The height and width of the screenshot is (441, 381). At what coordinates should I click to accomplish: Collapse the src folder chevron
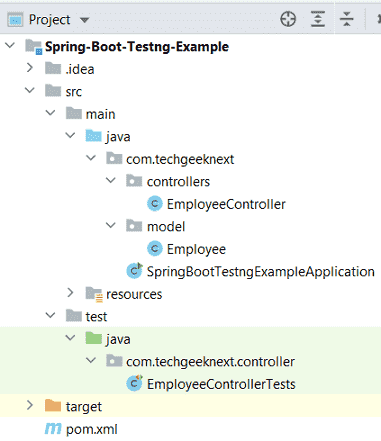(30, 90)
